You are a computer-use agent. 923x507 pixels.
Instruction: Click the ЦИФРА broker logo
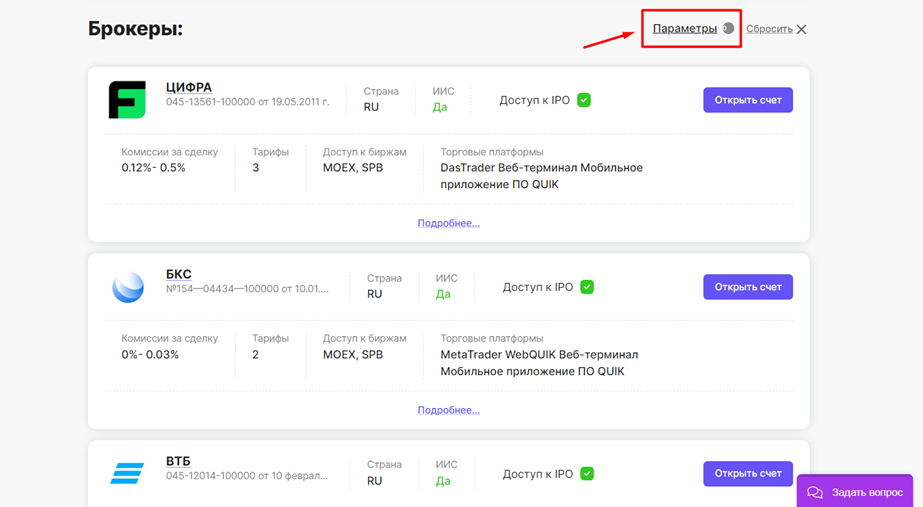coord(127,100)
